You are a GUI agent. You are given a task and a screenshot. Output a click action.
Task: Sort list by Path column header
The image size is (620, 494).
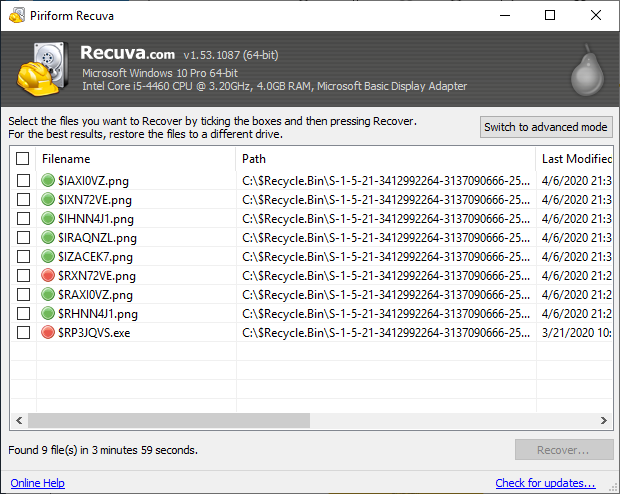point(386,159)
